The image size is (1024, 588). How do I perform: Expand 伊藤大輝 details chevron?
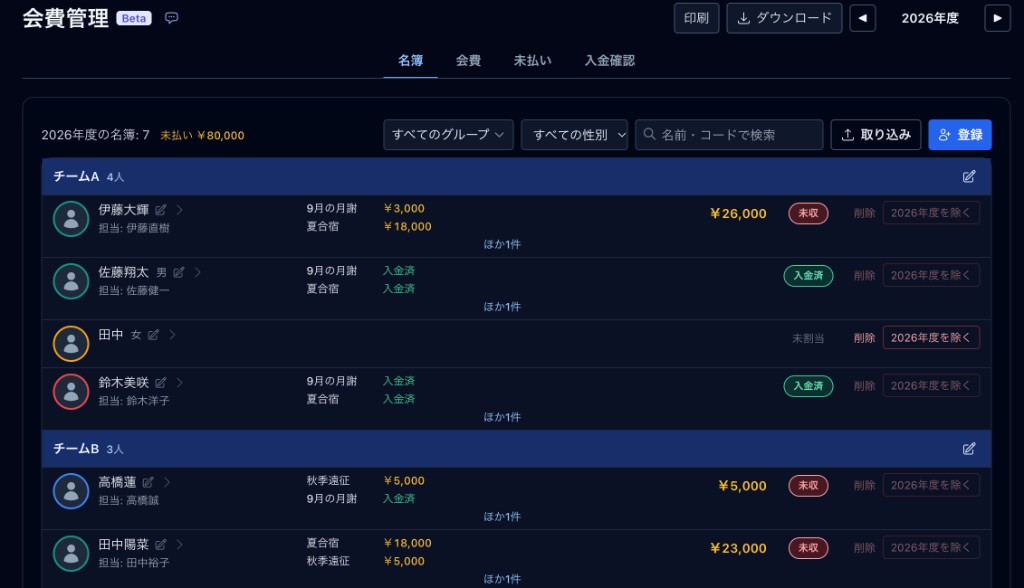coord(180,210)
